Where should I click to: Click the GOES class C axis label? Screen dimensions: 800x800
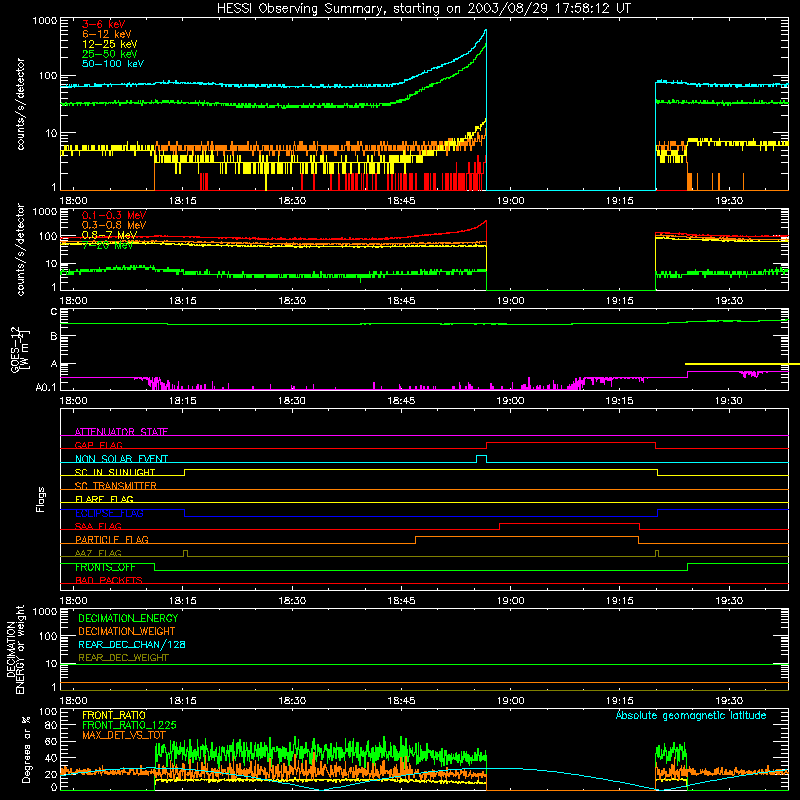tap(54, 312)
